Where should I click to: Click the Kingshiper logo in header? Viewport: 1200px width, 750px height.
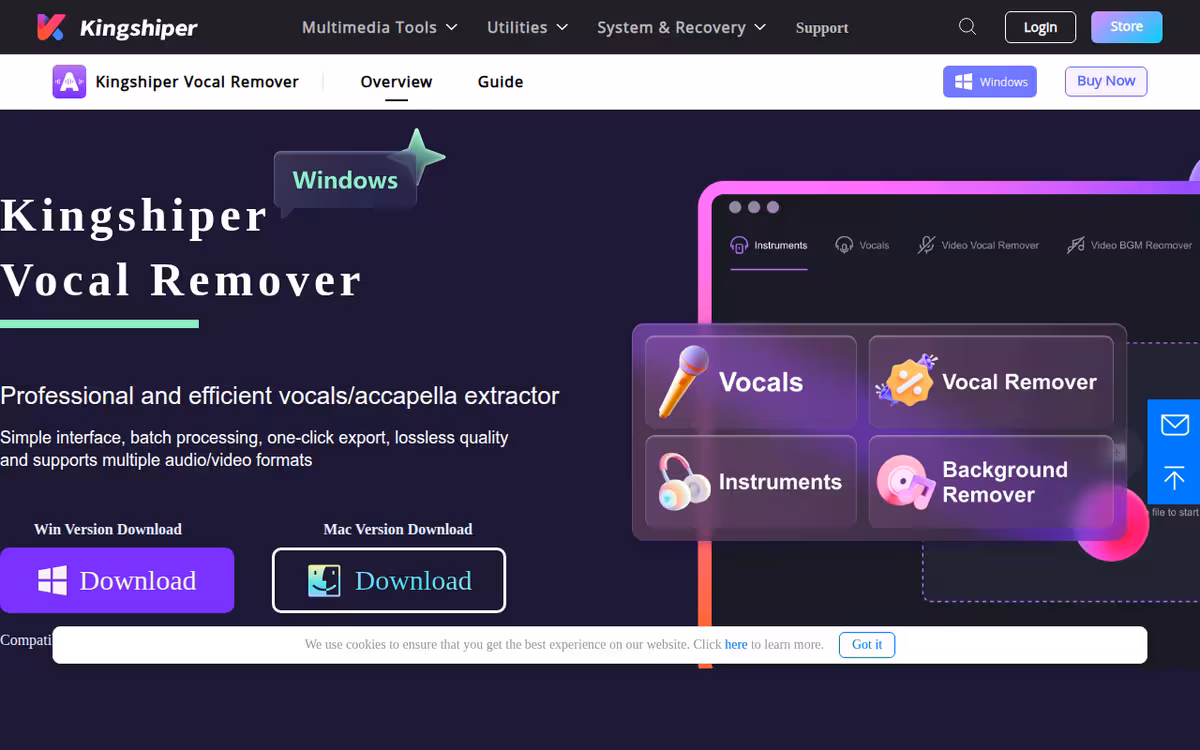pos(116,27)
